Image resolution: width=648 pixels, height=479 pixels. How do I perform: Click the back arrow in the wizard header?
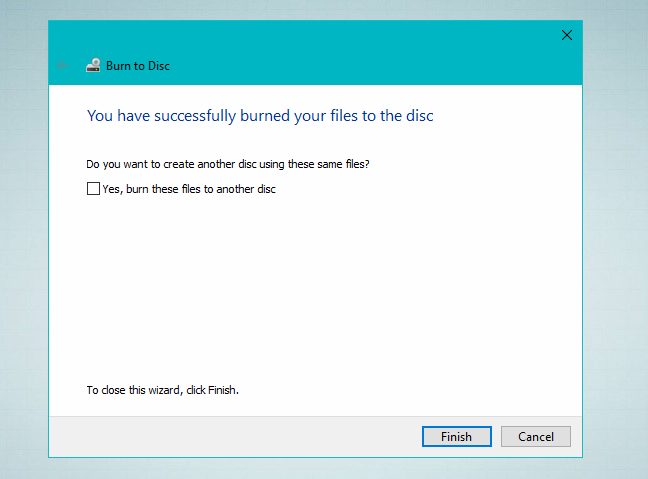click(x=63, y=65)
